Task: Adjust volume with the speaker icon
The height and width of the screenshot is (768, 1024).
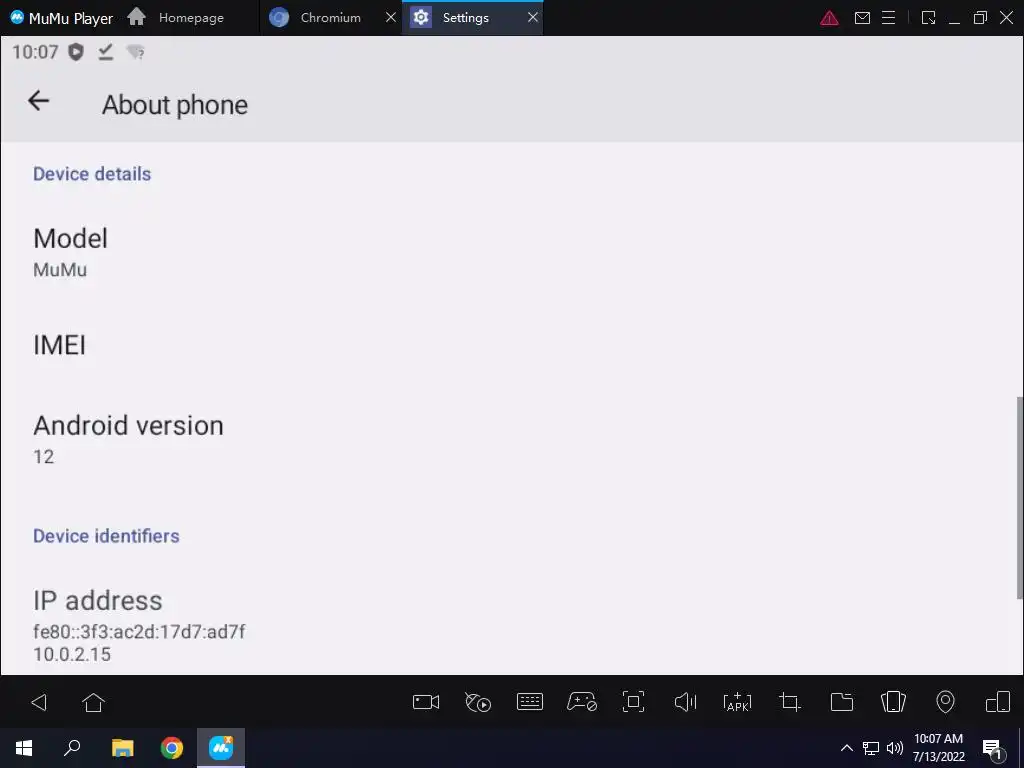Action: [x=685, y=703]
